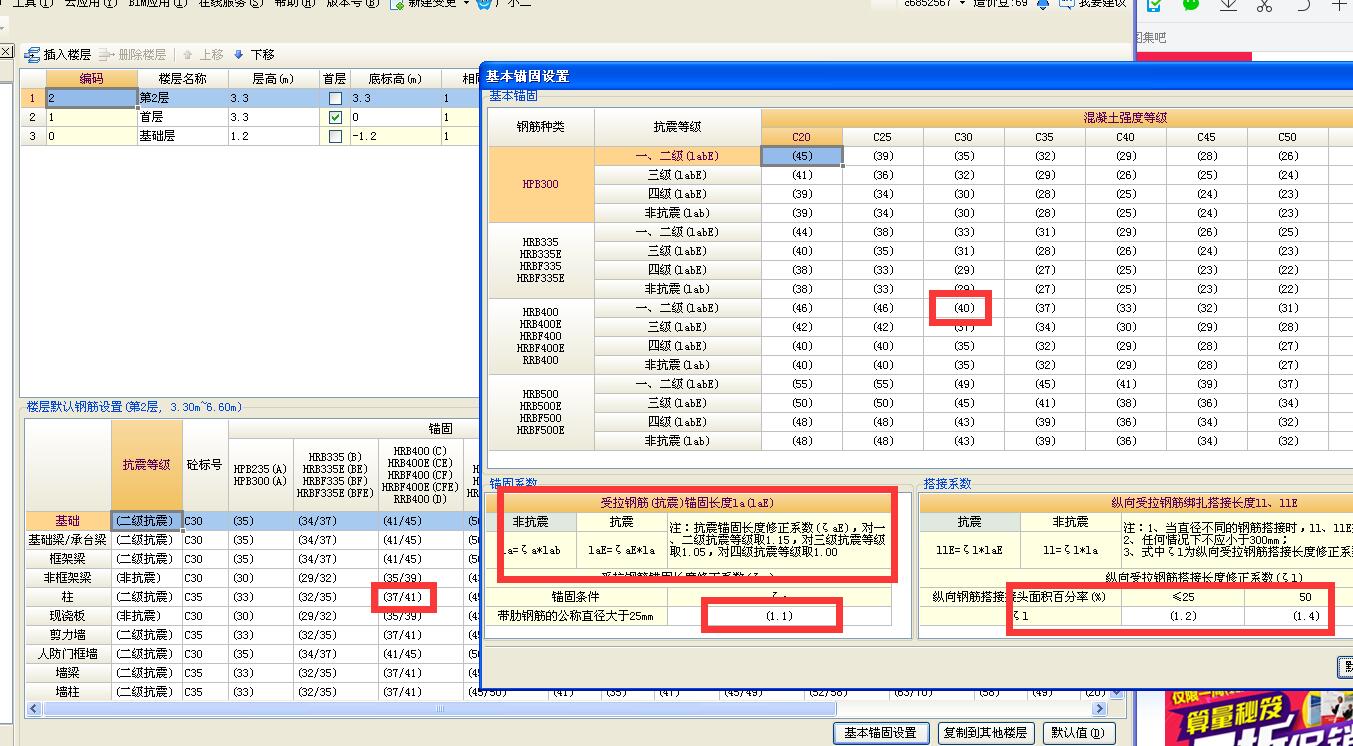The height and width of the screenshot is (746, 1353).
Task: Click the 复制到其他楼层 button
Action: coord(985,733)
